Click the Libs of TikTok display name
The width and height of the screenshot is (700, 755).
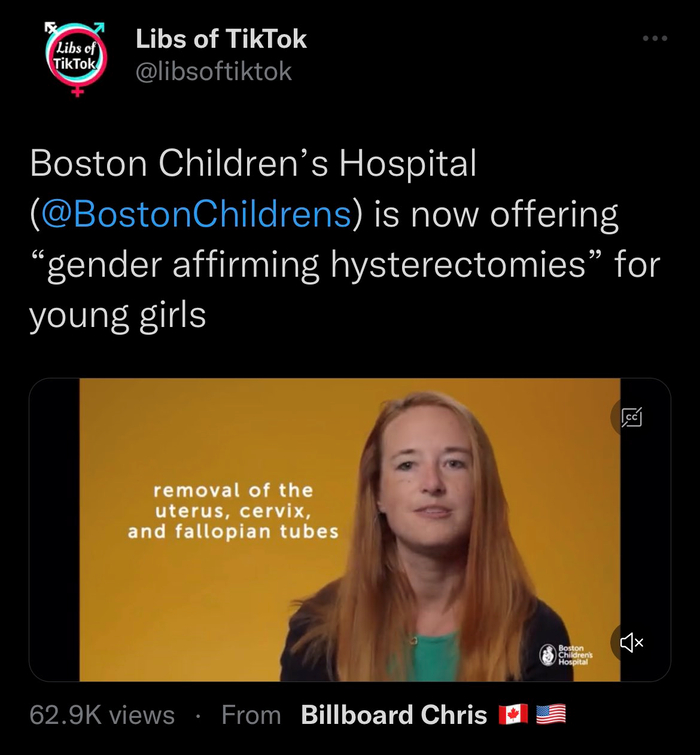[x=221, y=39]
